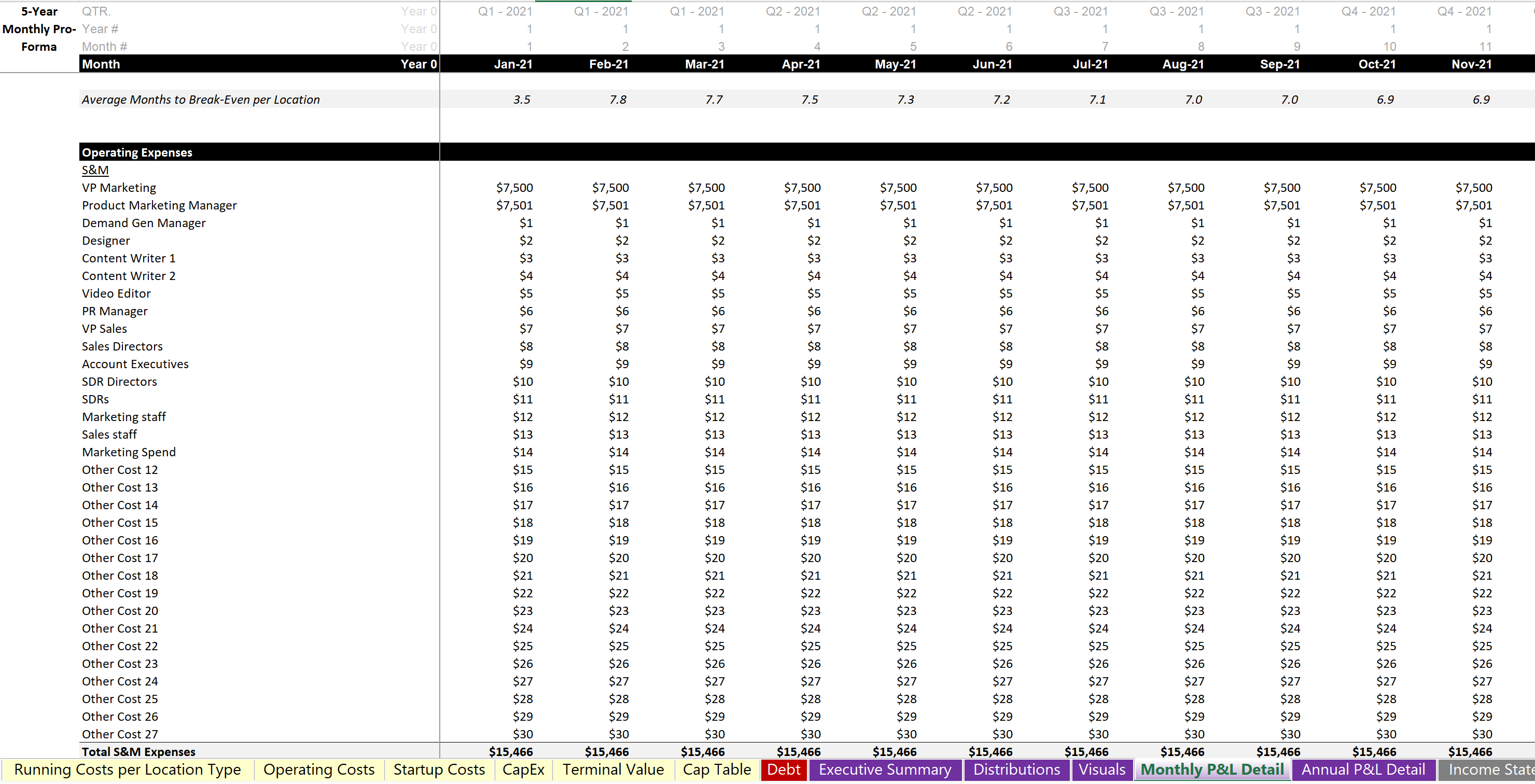Select the Sales staff row label

[x=109, y=435]
